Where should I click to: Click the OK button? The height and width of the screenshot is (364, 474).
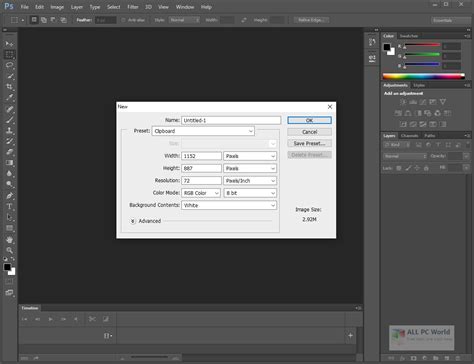click(309, 120)
